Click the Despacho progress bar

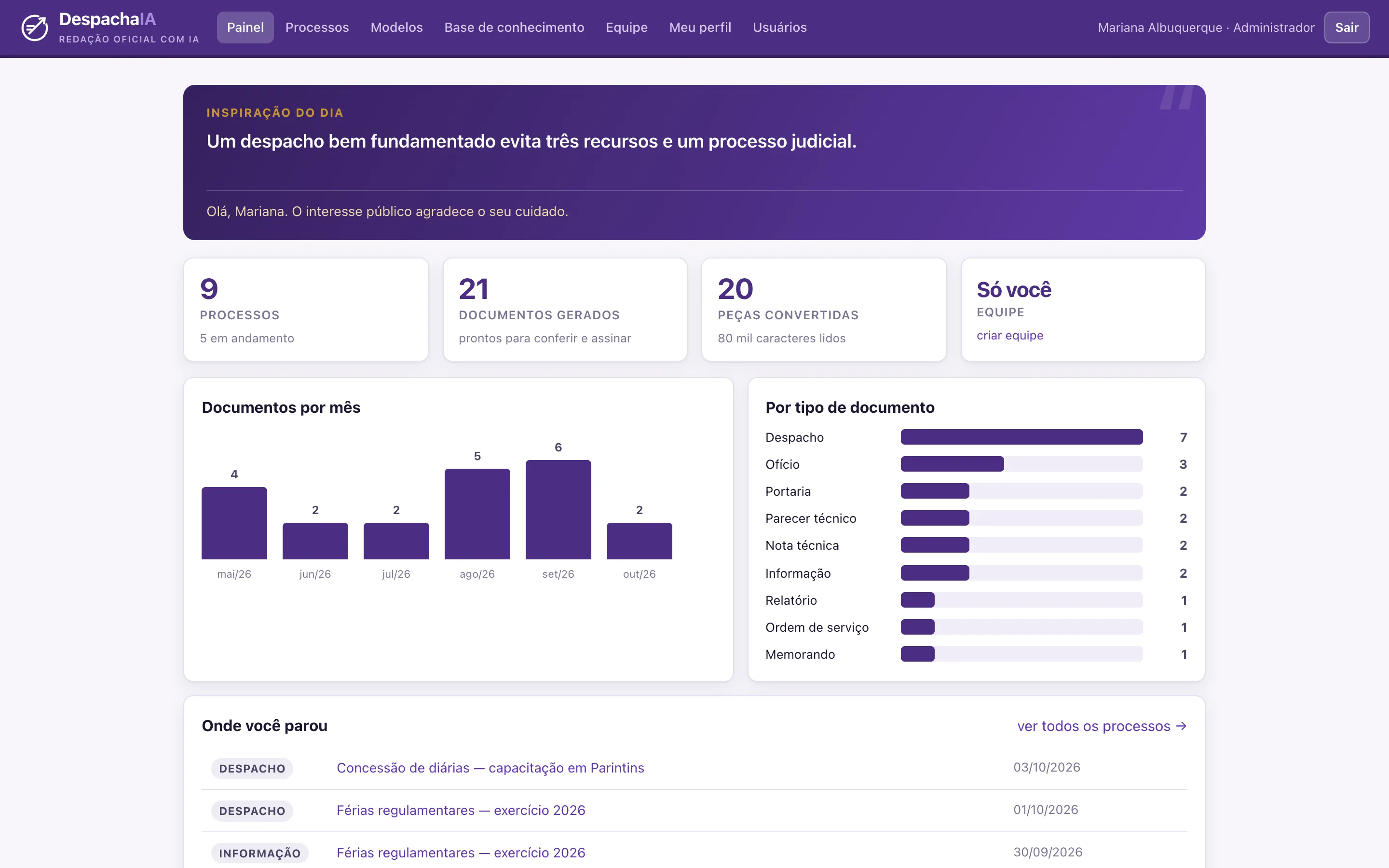coord(1021,437)
